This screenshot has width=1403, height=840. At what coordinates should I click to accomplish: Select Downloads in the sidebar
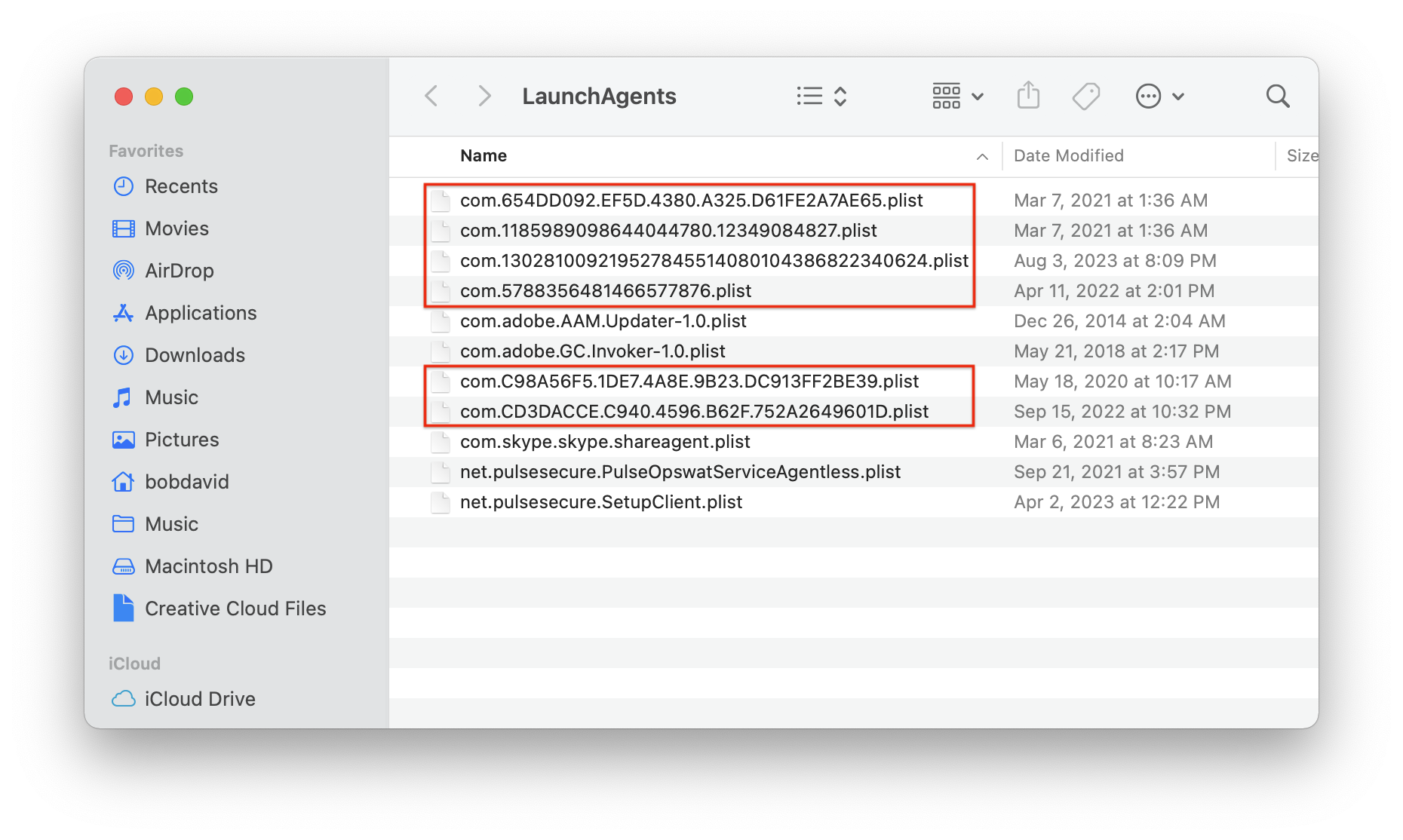pyautogui.click(x=195, y=354)
